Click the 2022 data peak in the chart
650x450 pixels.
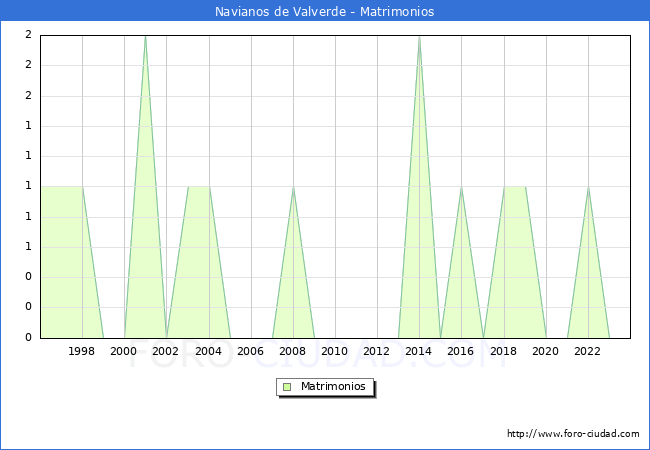point(588,187)
